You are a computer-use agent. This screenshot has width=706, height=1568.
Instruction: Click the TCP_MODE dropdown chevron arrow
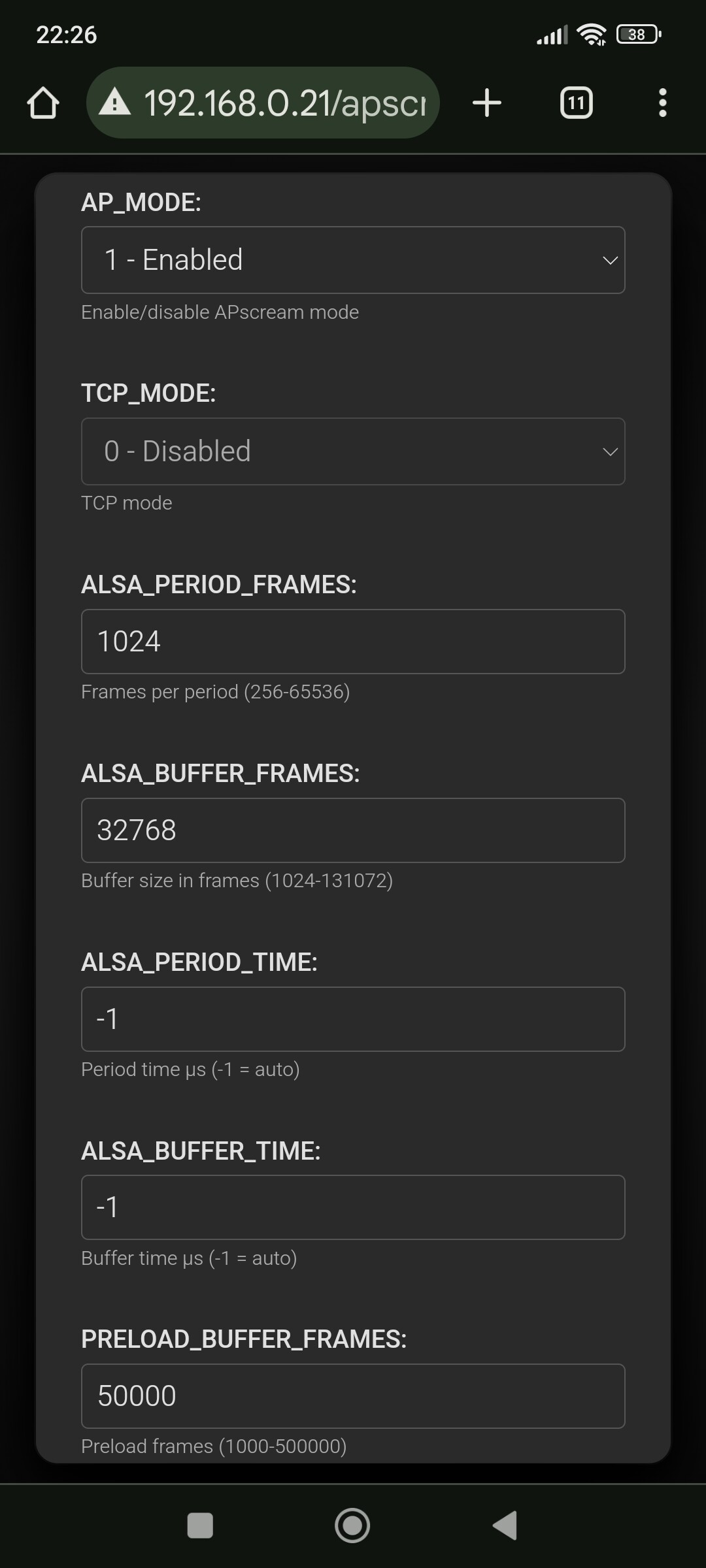[610, 452]
